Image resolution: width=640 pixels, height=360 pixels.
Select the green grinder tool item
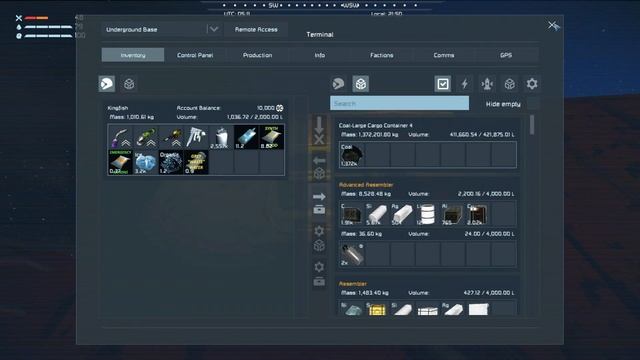tap(146, 137)
